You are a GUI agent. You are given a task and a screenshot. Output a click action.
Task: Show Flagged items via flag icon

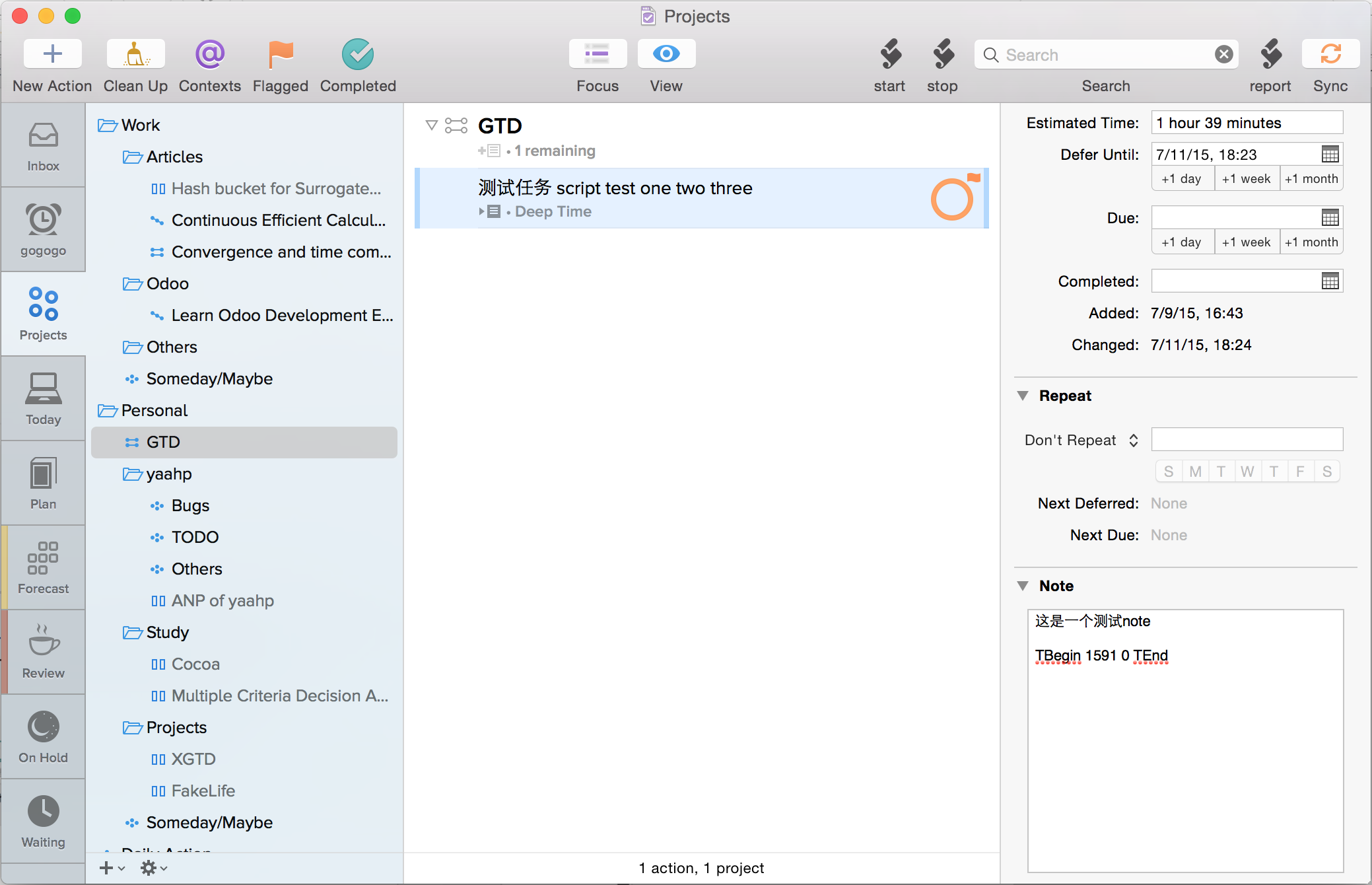coord(281,54)
